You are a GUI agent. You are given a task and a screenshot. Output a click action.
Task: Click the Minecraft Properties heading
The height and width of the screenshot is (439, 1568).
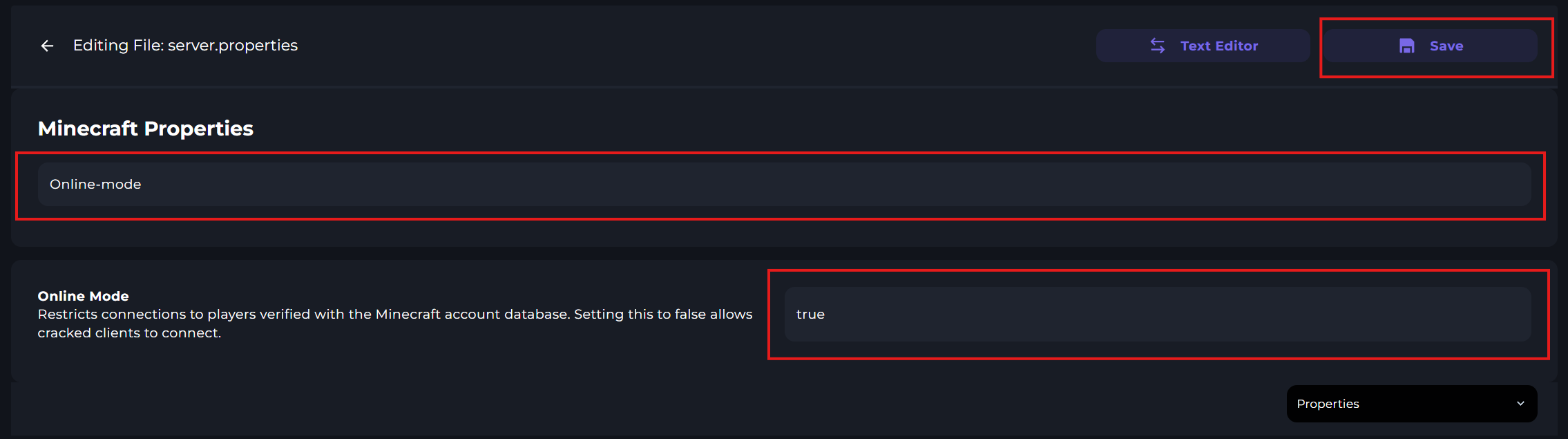coord(145,129)
